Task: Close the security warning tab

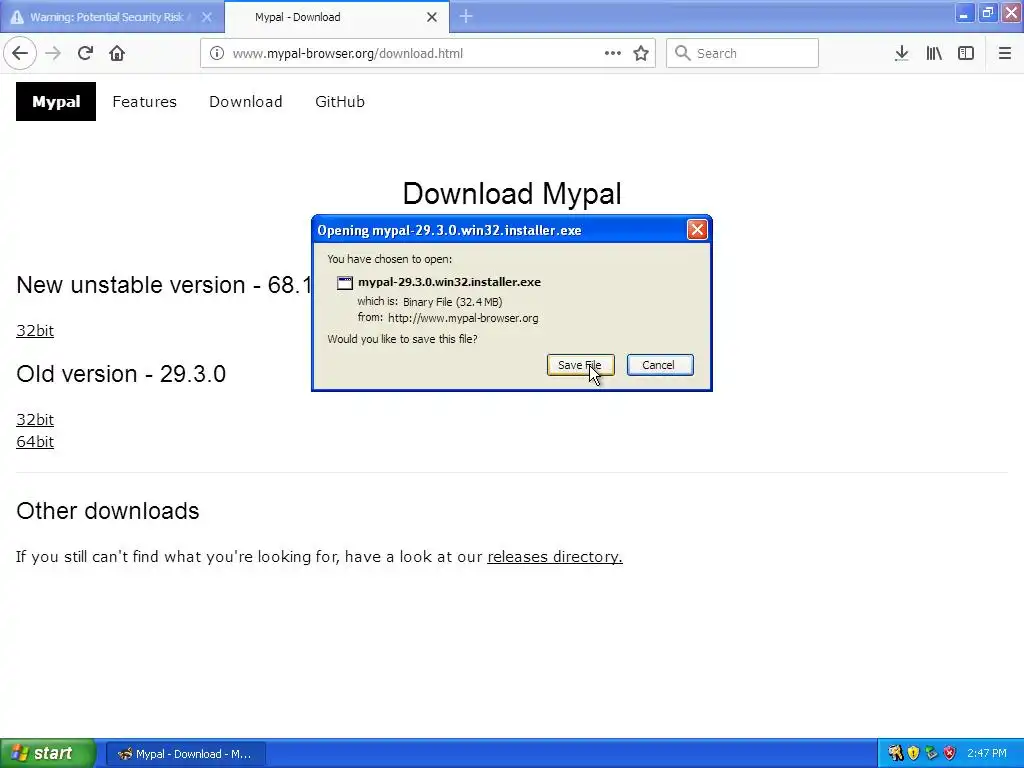Action: pyautogui.click(x=206, y=17)
